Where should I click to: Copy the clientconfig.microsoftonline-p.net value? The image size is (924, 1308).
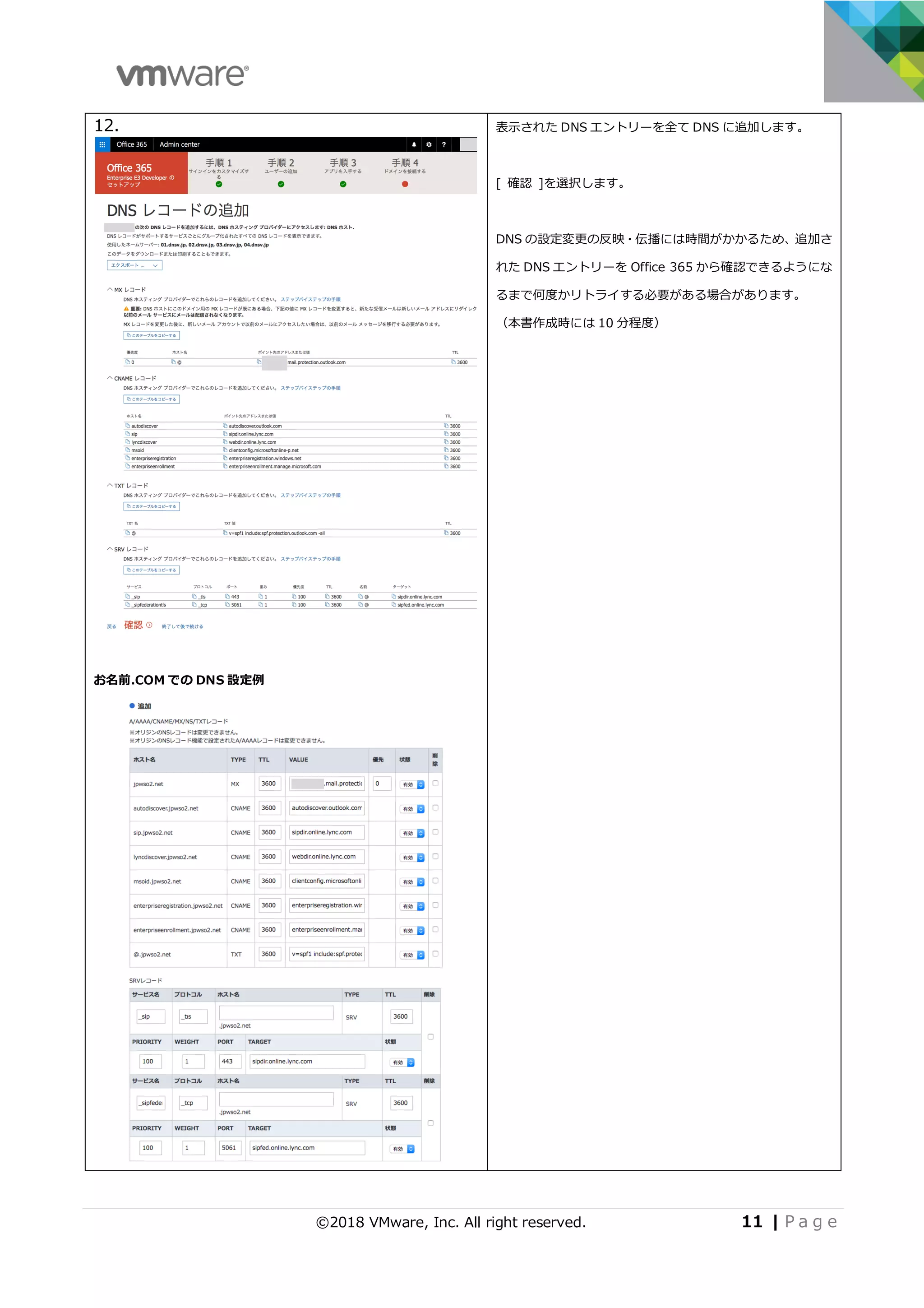pos(226,450)
